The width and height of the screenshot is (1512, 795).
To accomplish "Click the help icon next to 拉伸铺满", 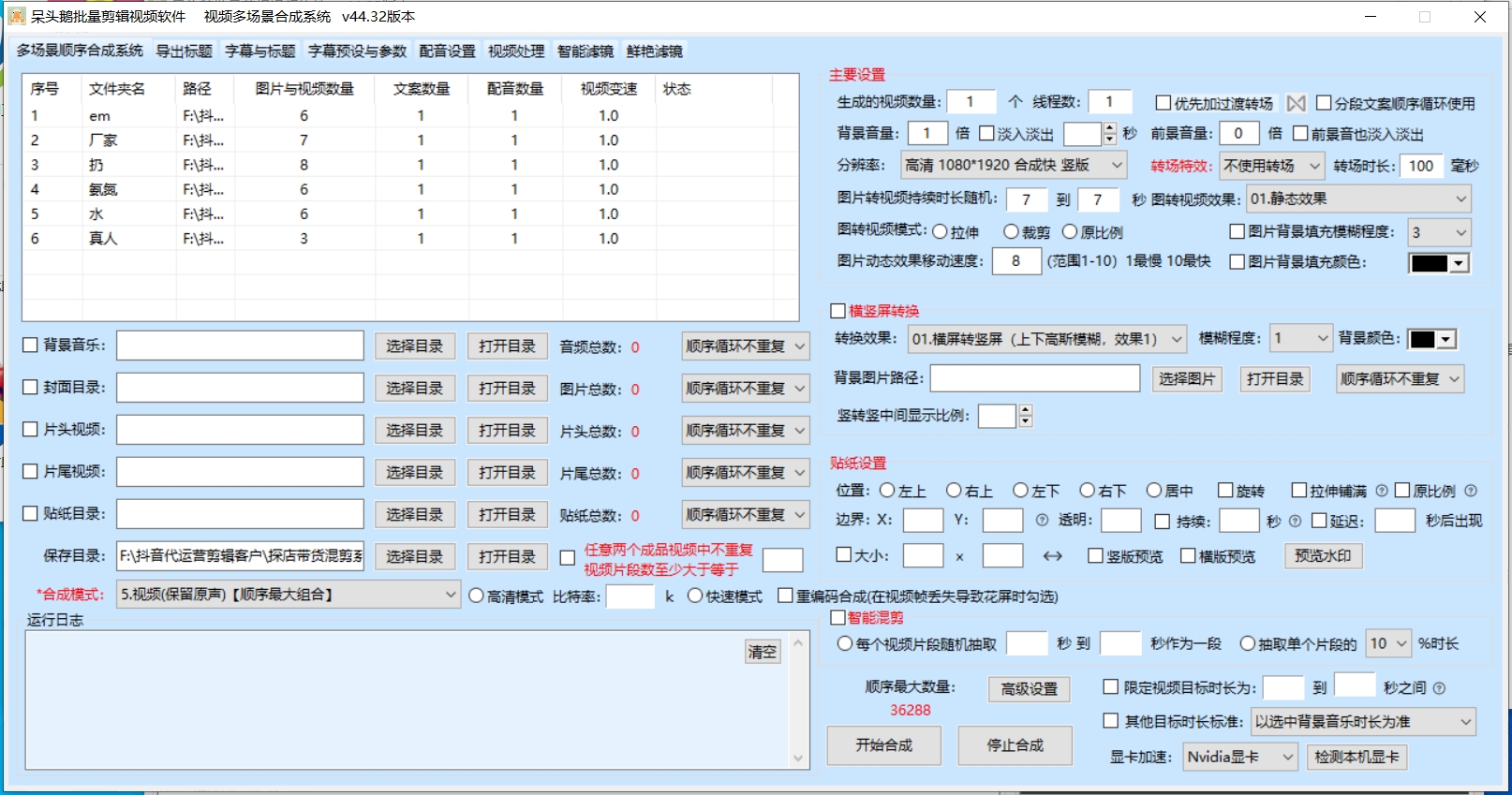I will click(x=1382, y=491).
